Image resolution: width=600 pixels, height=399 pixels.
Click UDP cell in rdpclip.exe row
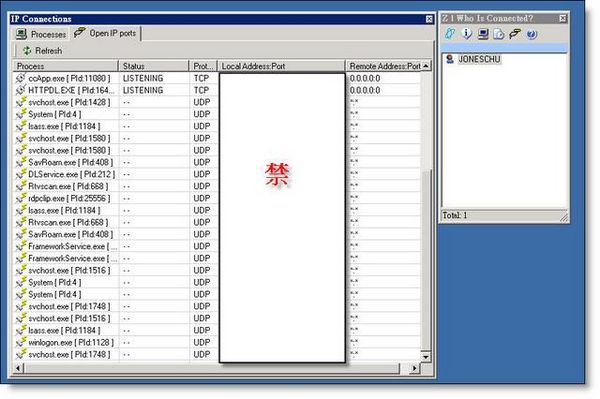point(202,198)
